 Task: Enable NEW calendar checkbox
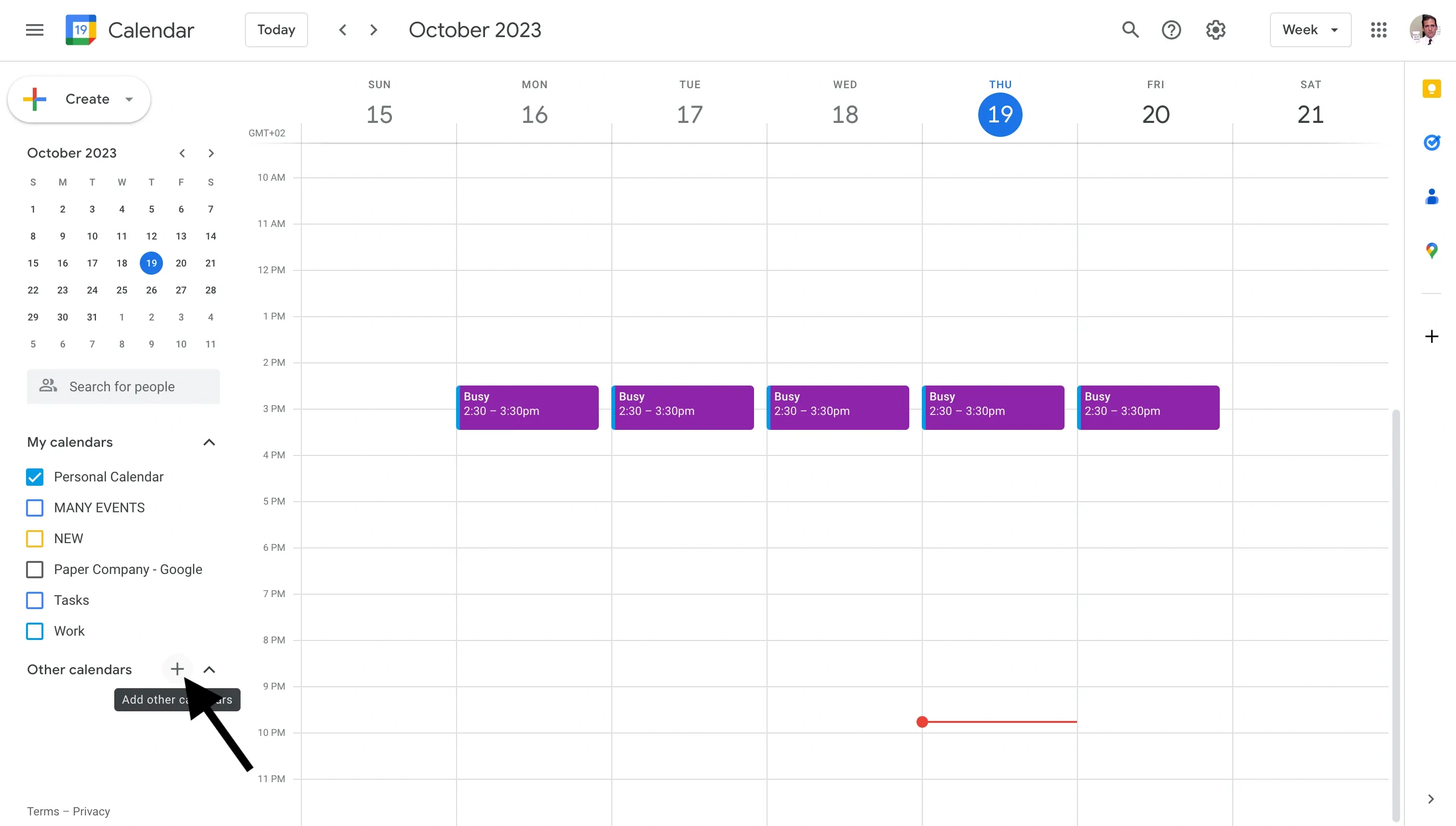point(35,538)
